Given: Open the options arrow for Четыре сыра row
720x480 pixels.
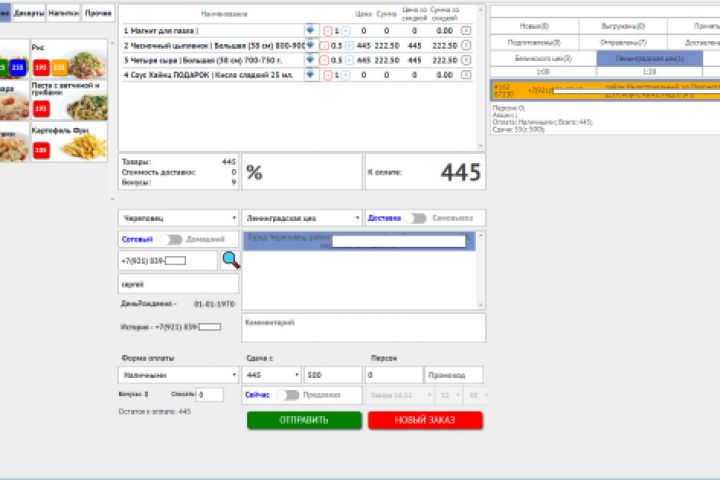Looking at the screenshot, I should [x=311, y=60].
